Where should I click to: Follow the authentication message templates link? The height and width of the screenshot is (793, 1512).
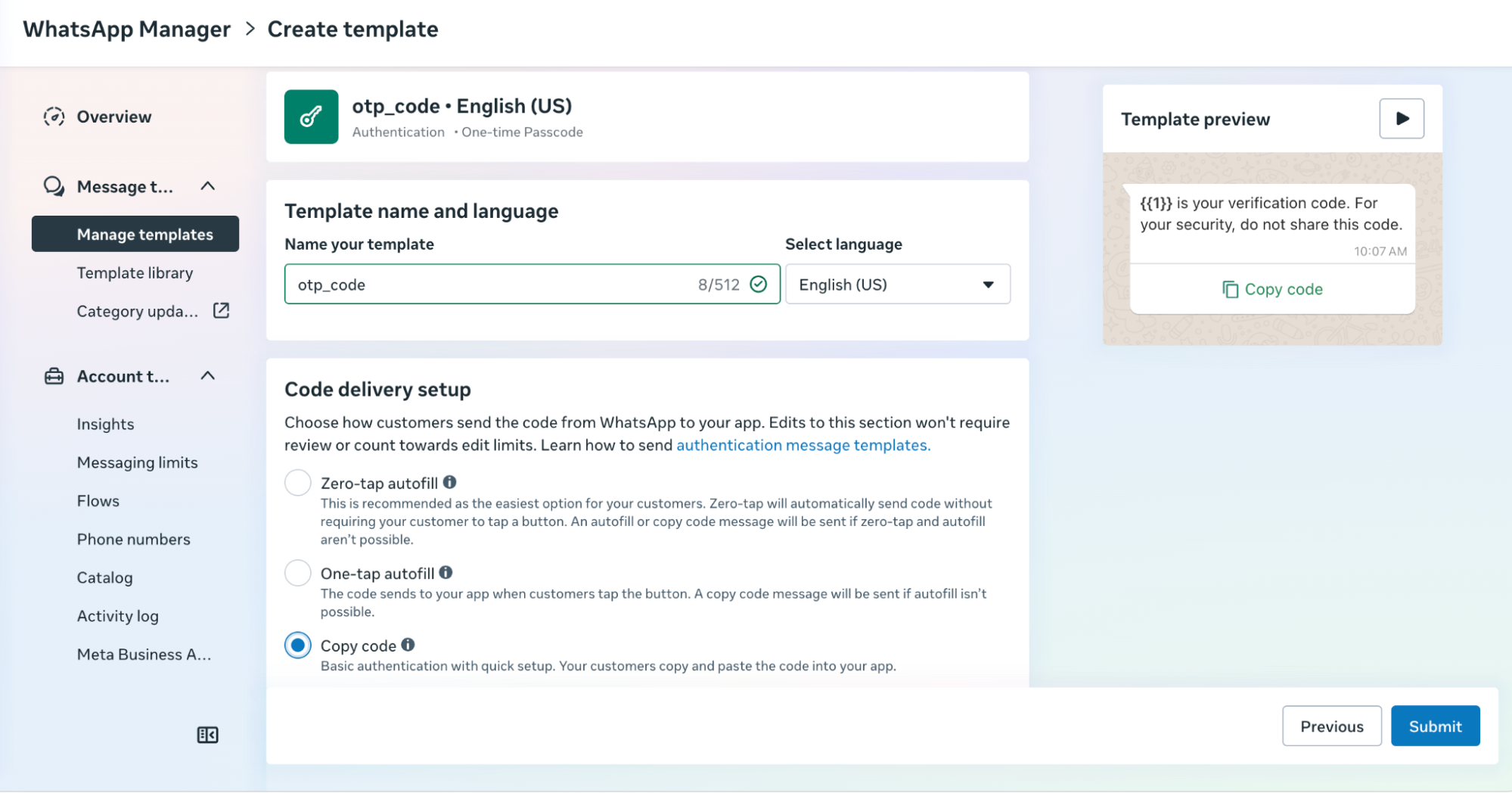[803, 445]
